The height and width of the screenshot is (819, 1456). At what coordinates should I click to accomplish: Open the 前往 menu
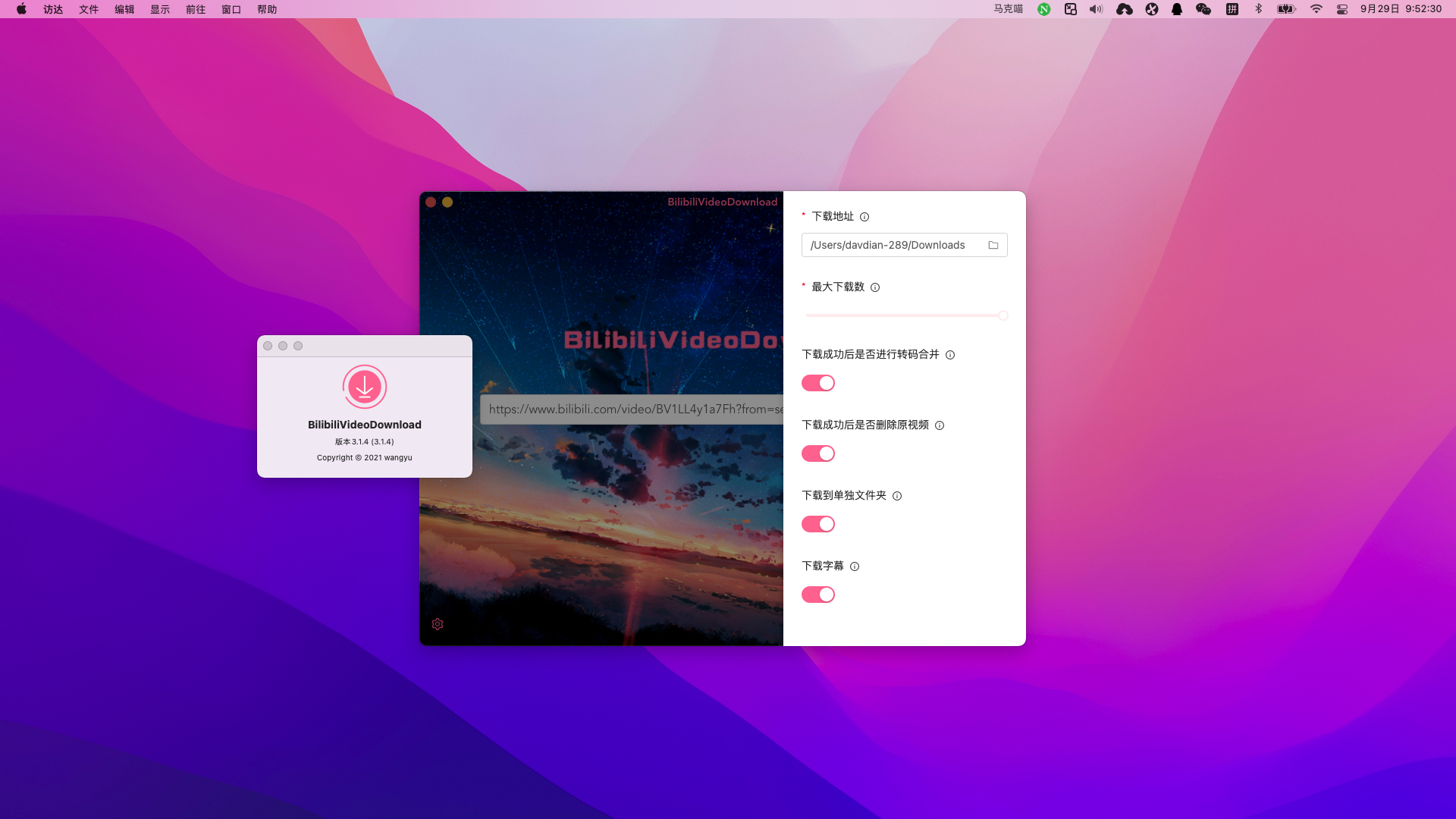(196, 9)
